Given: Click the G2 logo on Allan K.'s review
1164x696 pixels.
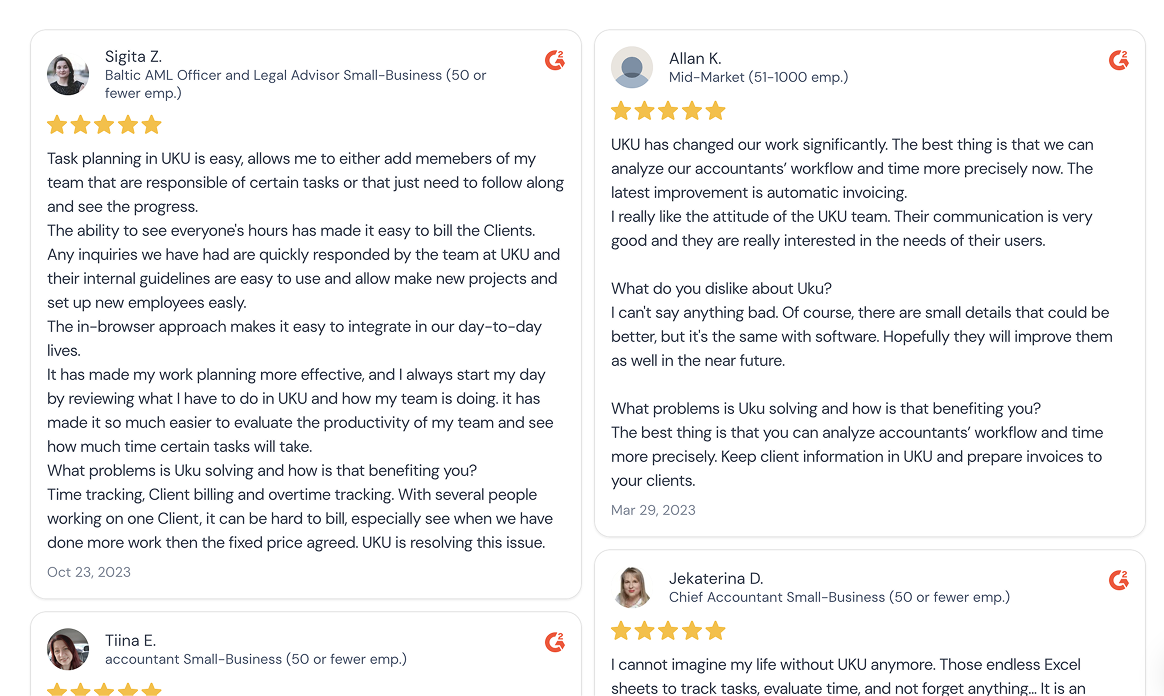Looking at the screenshot, I should pyautogui.click(x=1119, y=60).
